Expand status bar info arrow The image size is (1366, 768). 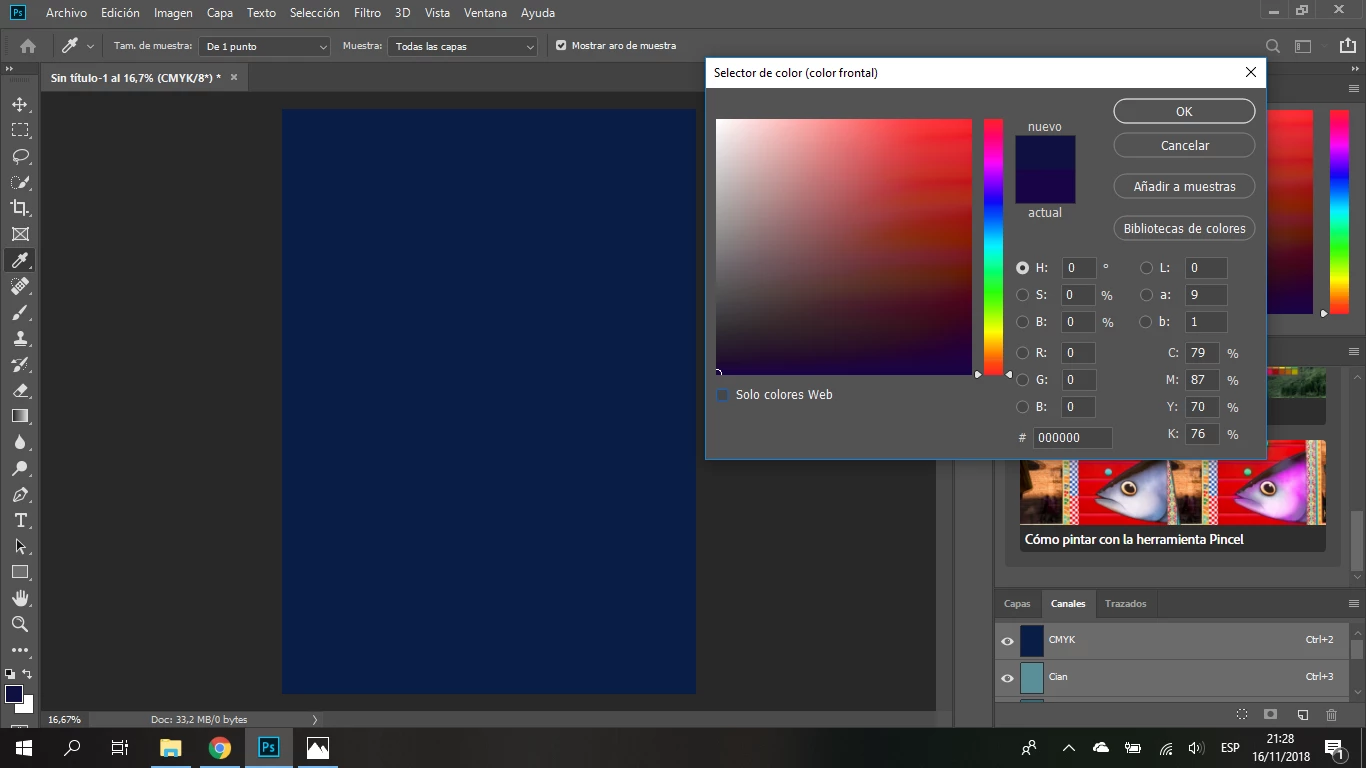(x=315, y=719)
